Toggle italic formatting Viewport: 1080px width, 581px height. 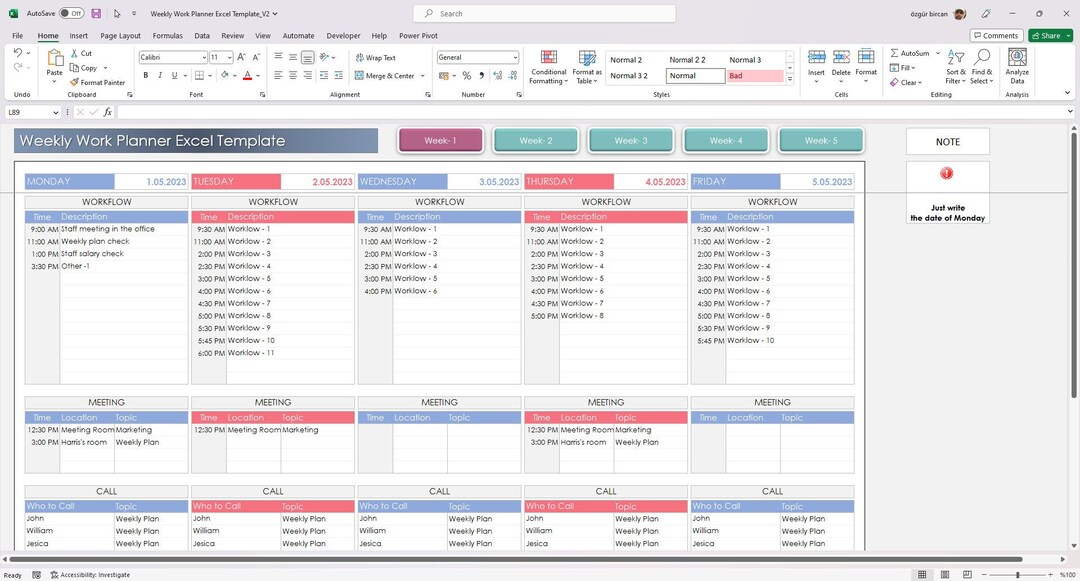[159, 75]
